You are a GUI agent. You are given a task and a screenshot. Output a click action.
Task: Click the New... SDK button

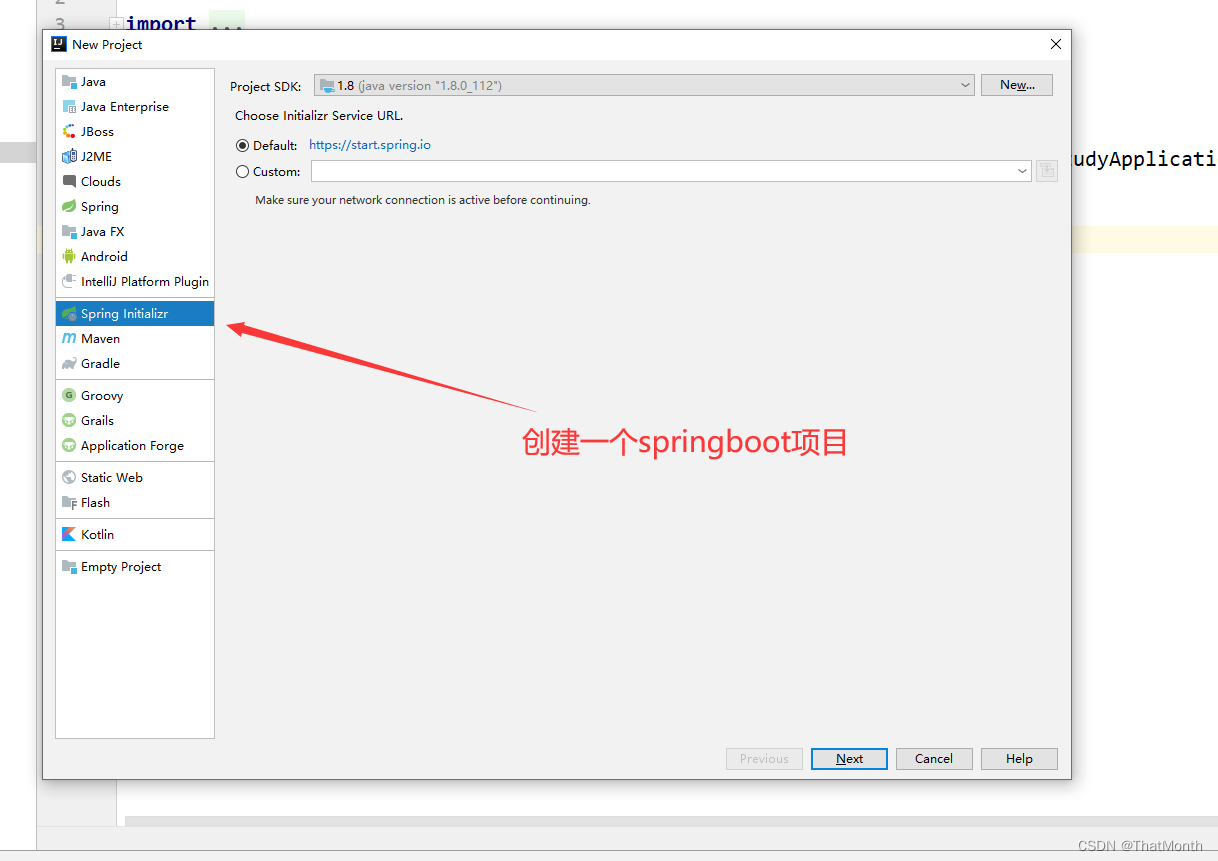tap(1017, 86)
